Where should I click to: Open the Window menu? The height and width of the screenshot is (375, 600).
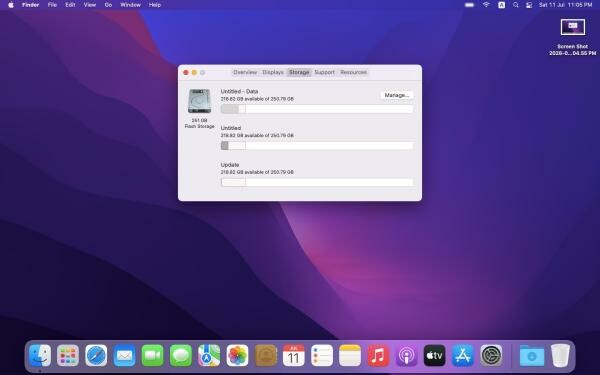click(x=130, y=5)
